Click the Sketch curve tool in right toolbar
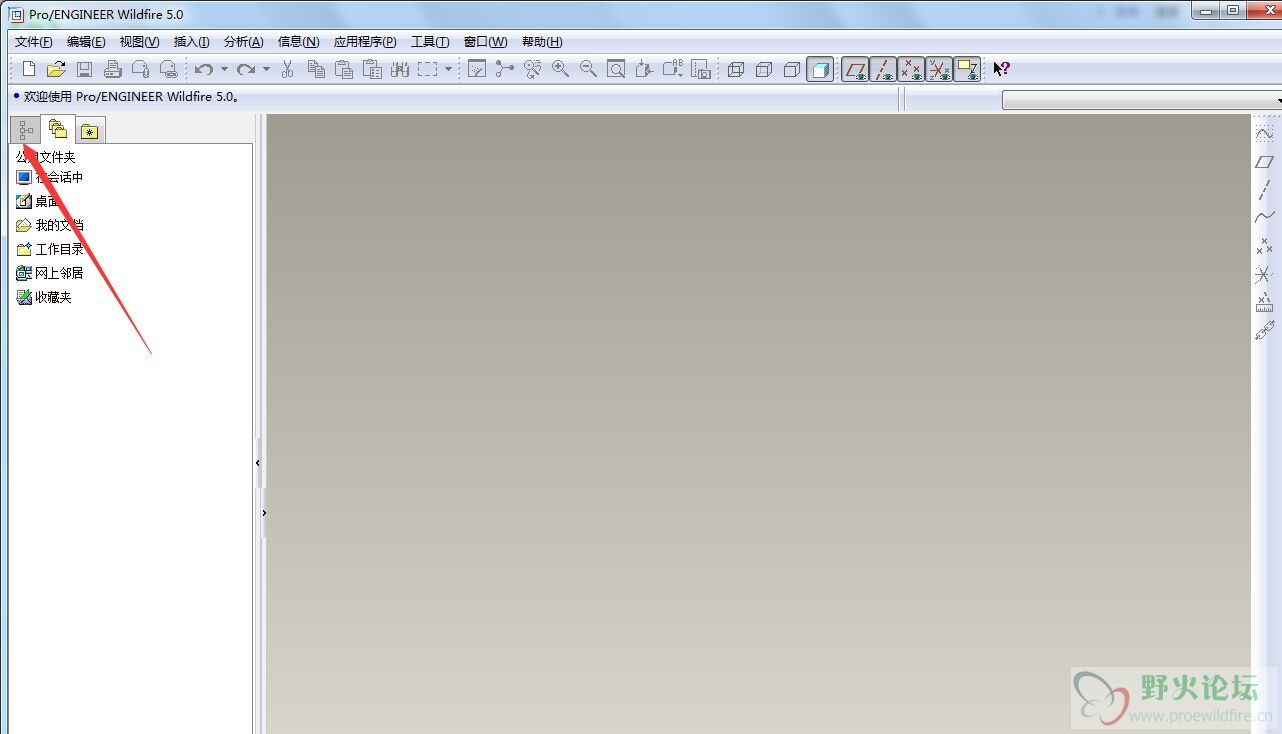This screenshot has width=1282, height=734. point(1265,133)
